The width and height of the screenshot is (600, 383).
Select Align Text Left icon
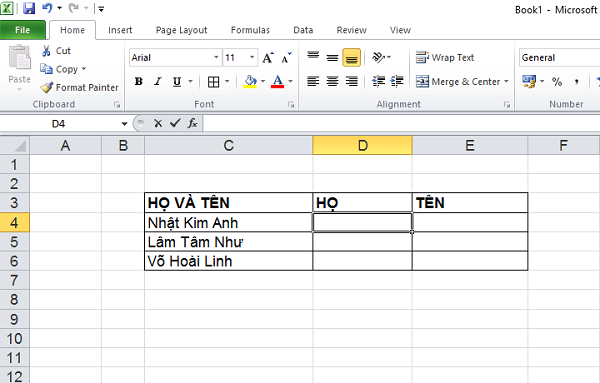[x=313, y=81]
